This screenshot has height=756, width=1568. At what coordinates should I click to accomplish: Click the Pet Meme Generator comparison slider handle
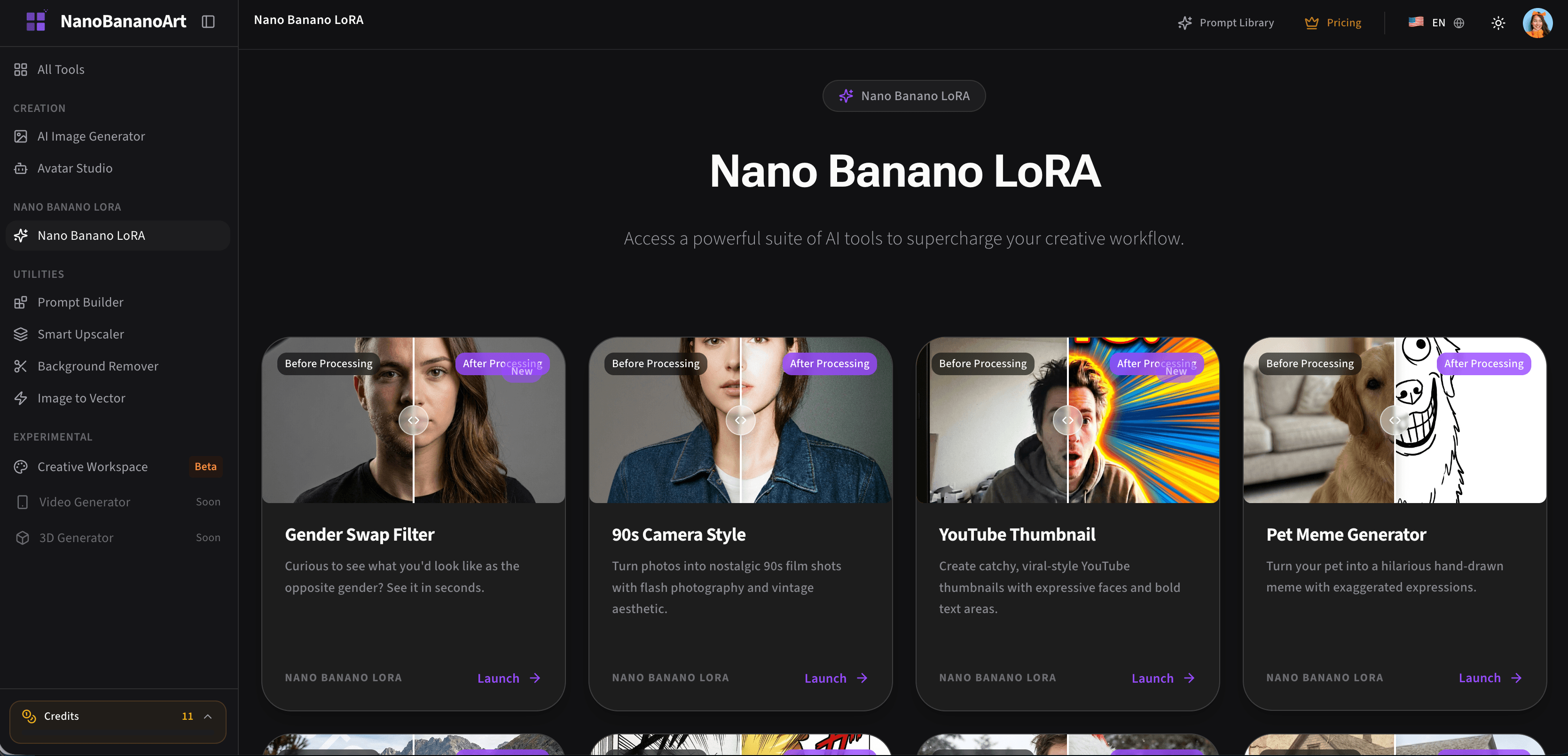coord(1394,420)
